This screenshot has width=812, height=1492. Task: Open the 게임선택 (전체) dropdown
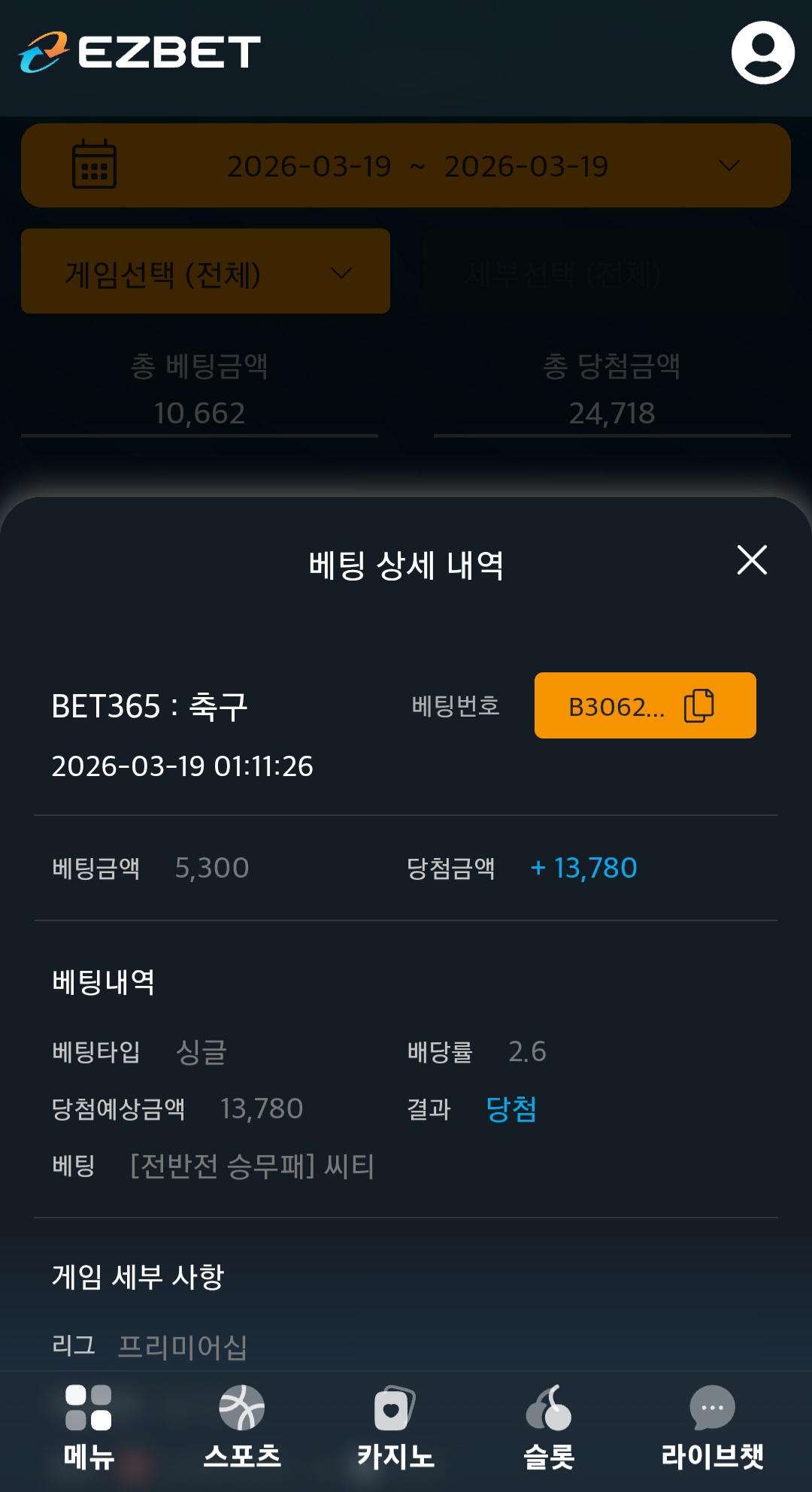(205, 271)
